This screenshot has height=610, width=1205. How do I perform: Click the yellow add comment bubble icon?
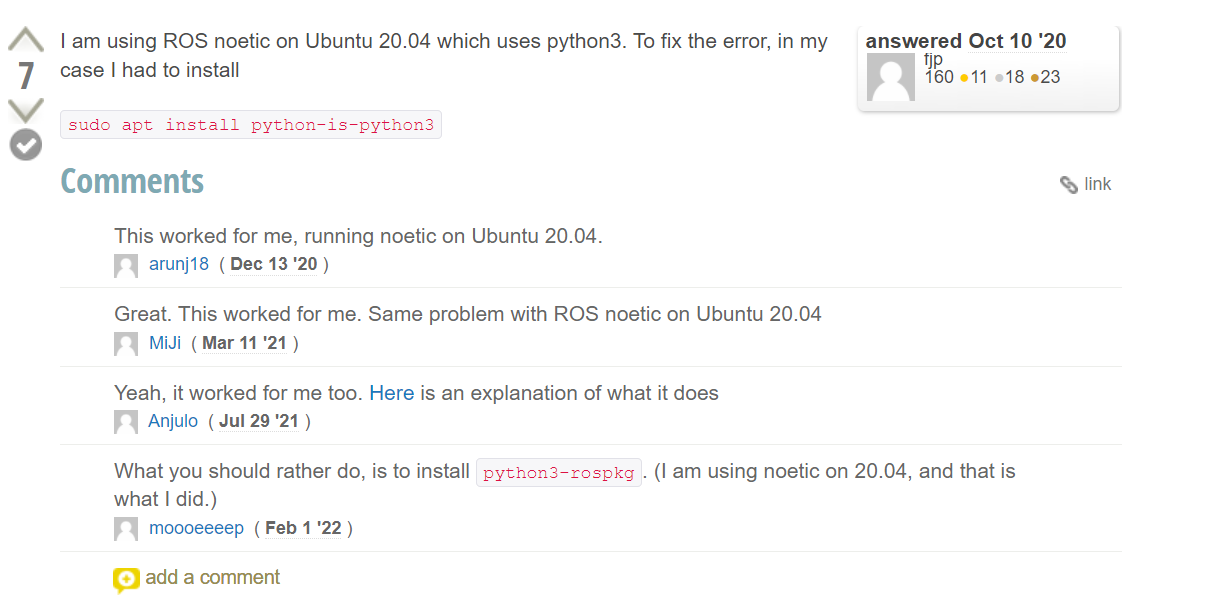[126, 579]
